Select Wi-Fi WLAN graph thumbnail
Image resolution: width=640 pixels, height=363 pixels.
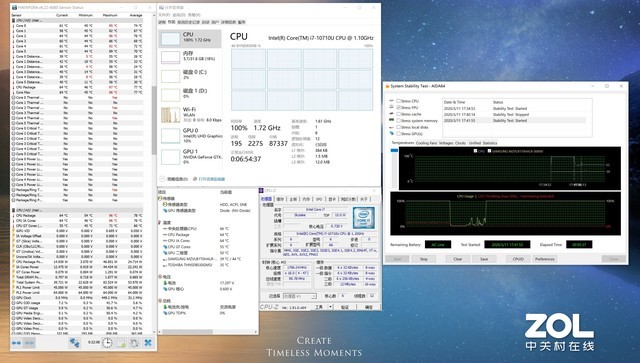171,115
